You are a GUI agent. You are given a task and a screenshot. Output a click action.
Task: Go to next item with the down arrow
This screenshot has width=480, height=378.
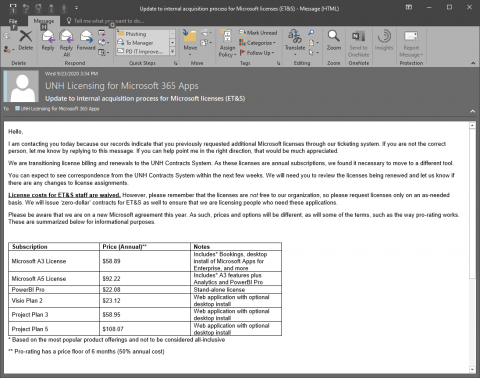point(64,7)
